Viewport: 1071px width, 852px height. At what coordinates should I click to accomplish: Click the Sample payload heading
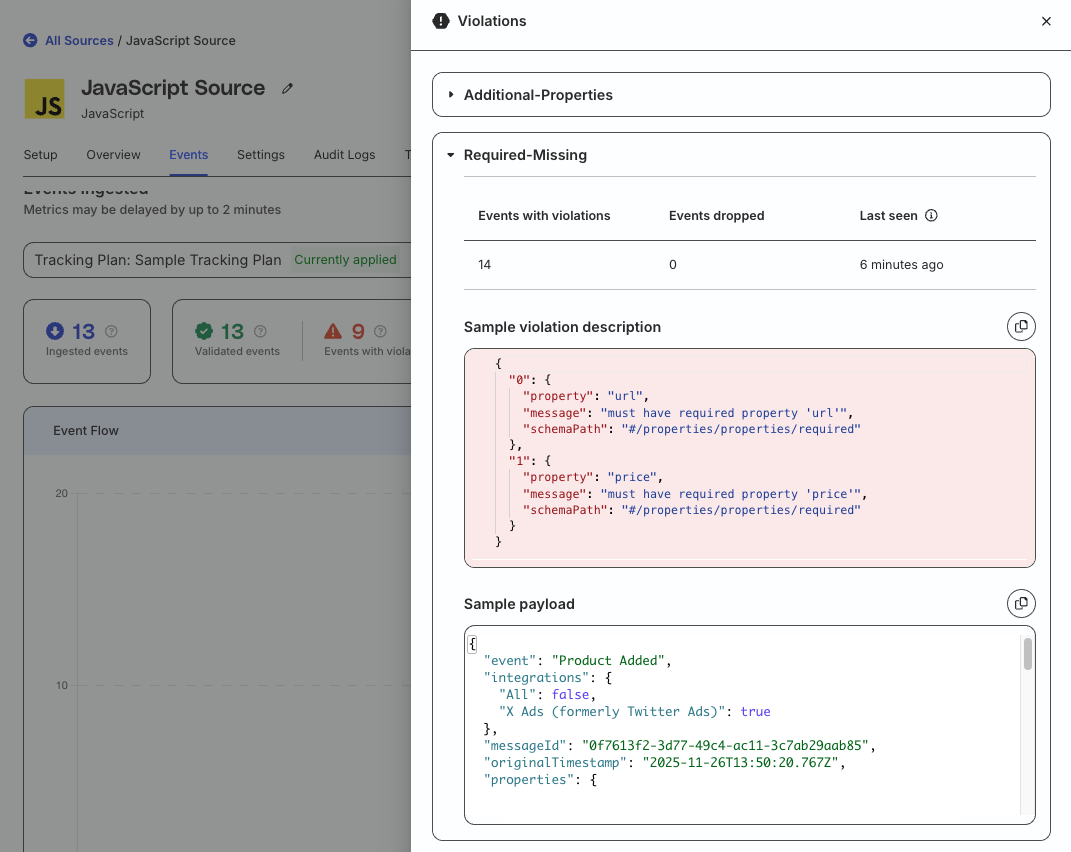pyautogui.click(x=519, y=604)
